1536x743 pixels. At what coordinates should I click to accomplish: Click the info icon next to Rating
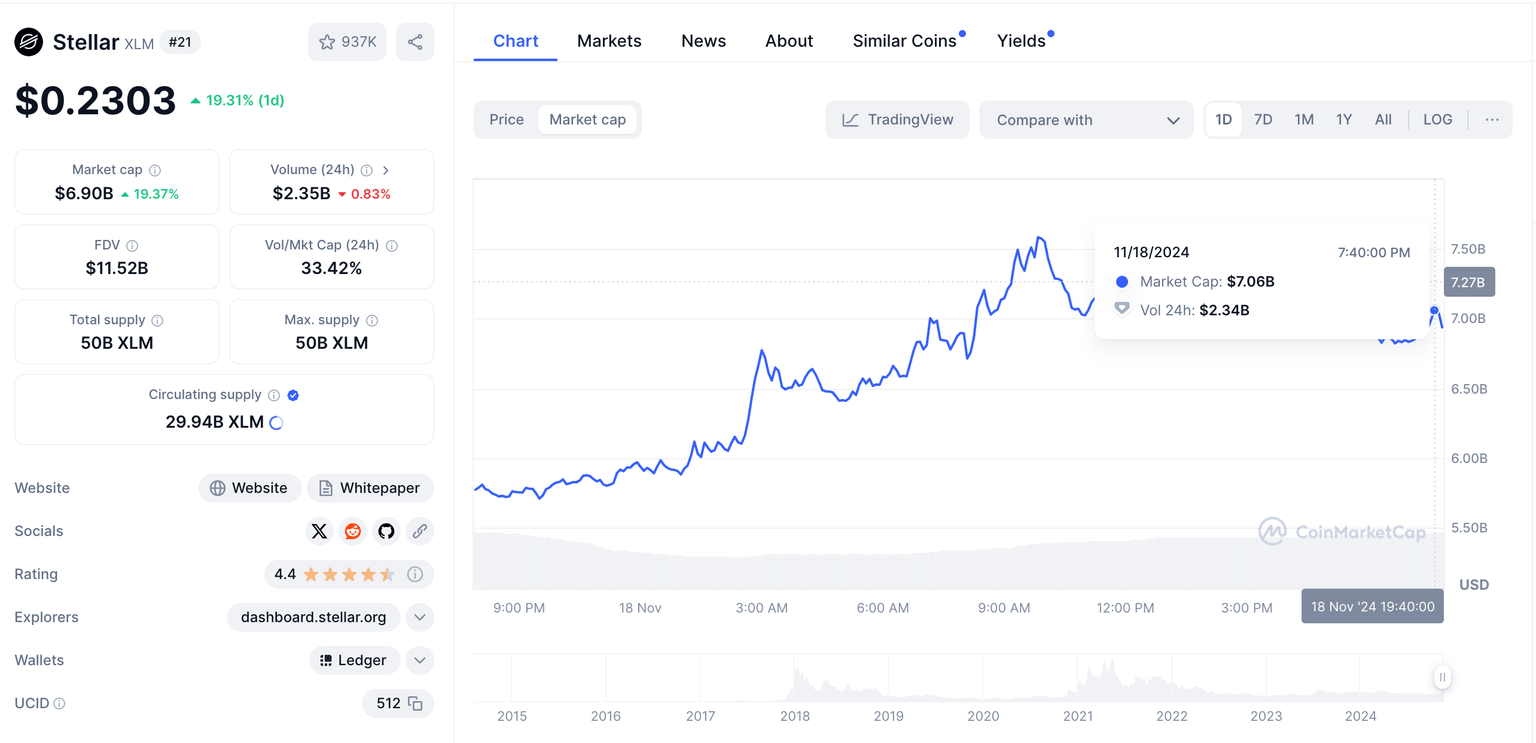(415, 574)
